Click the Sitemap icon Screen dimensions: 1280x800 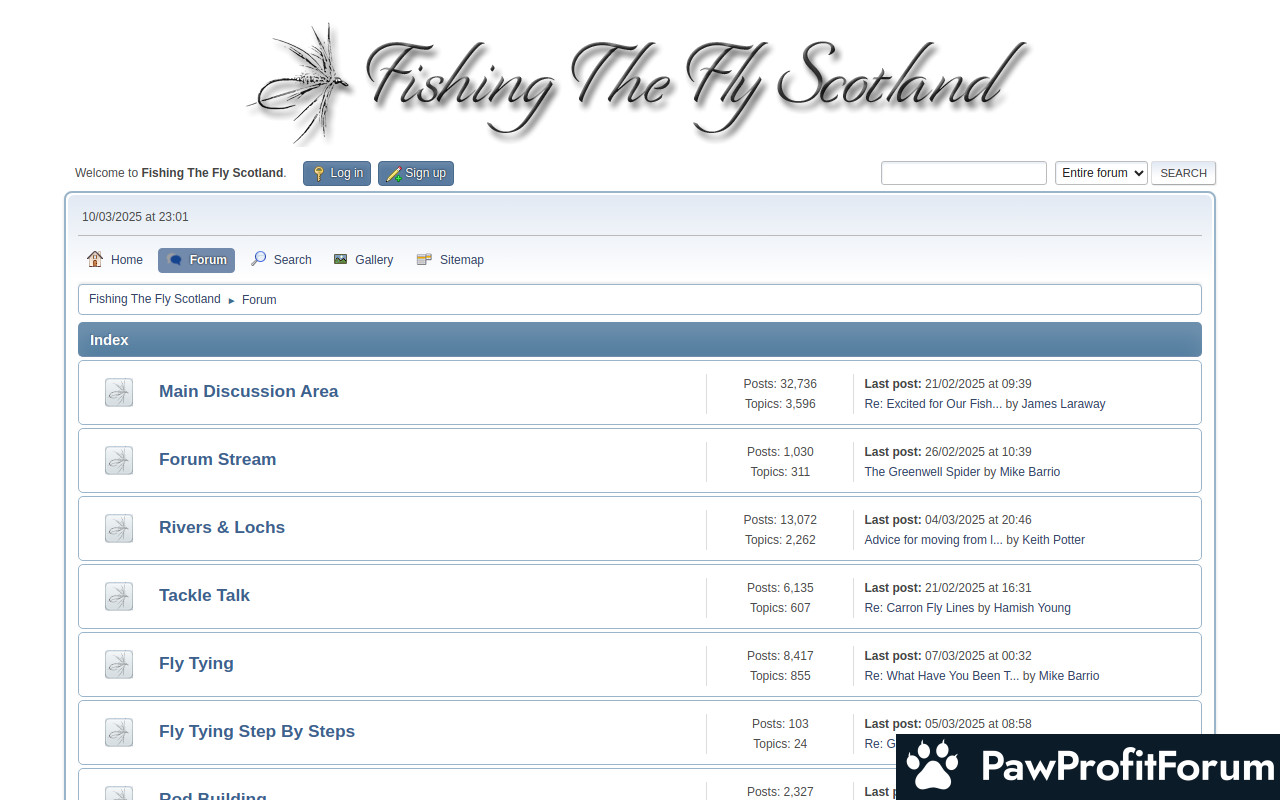click(424, 259)
